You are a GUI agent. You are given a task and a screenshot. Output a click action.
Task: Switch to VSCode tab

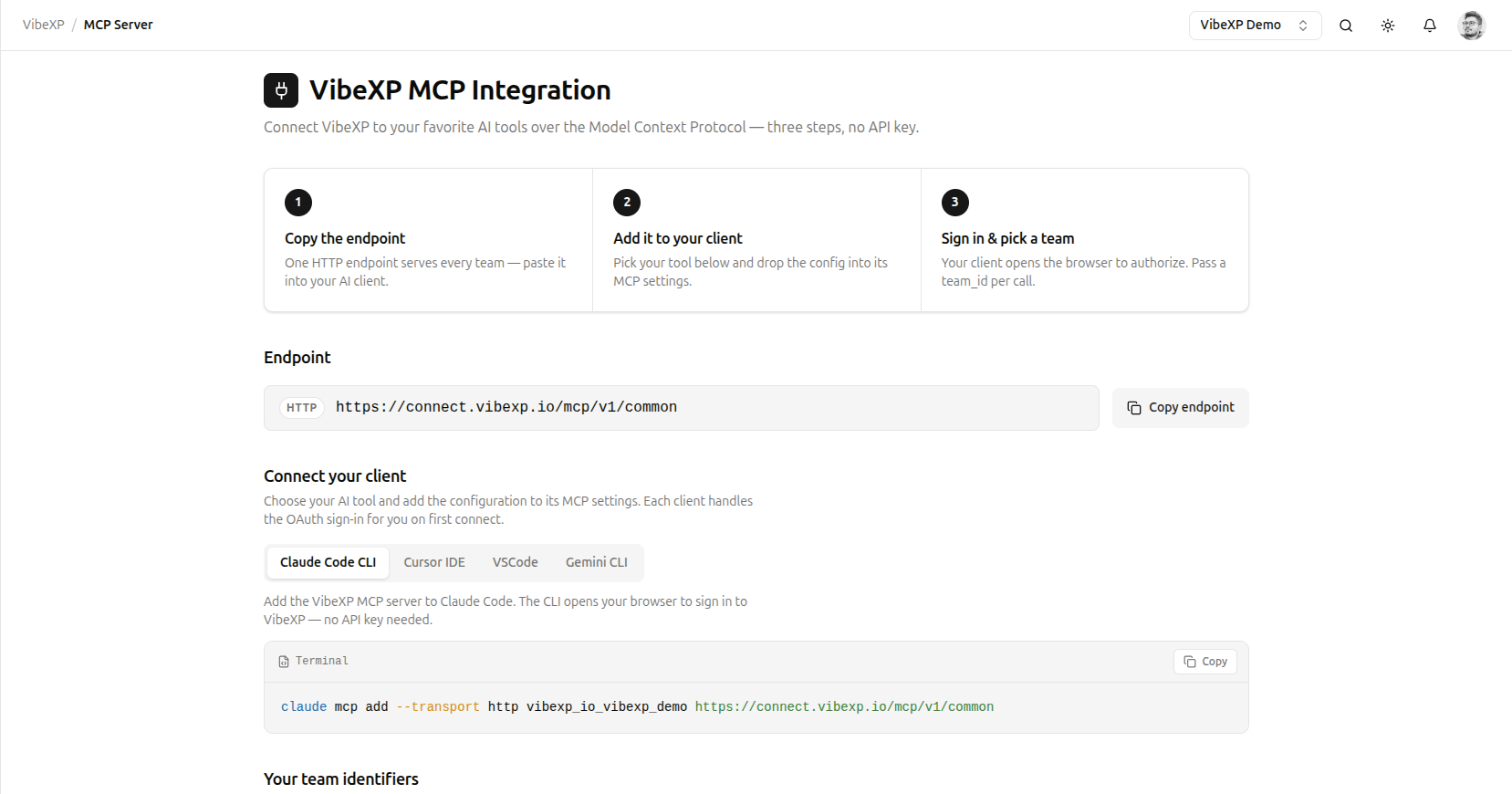[x=516, y=562]
